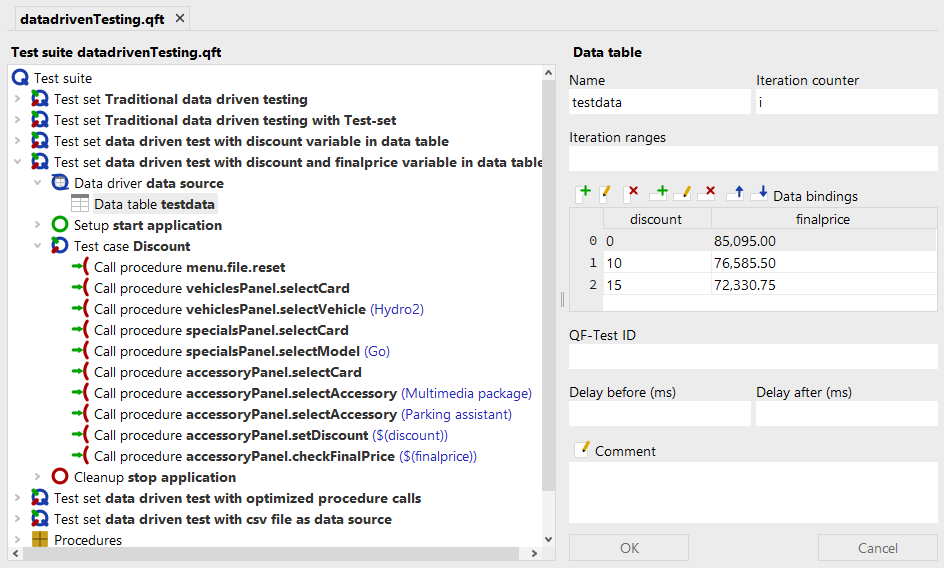Click the Name field containing testdata
Viewport: 944px width, 568px height.
(660, 102)
